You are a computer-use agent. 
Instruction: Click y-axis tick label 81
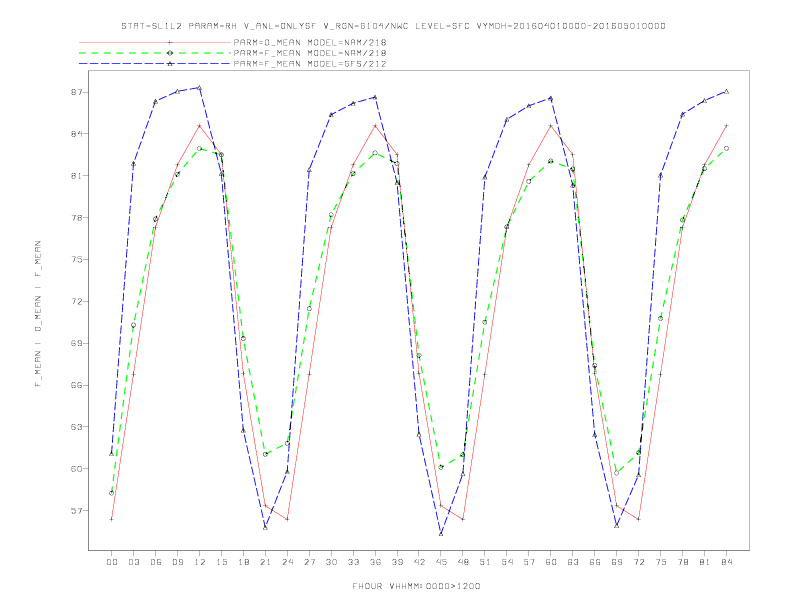coord(77,176)
